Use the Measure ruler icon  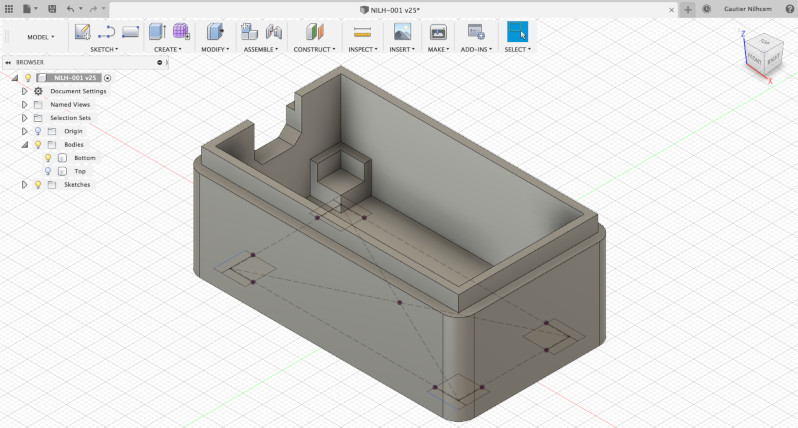362,33
